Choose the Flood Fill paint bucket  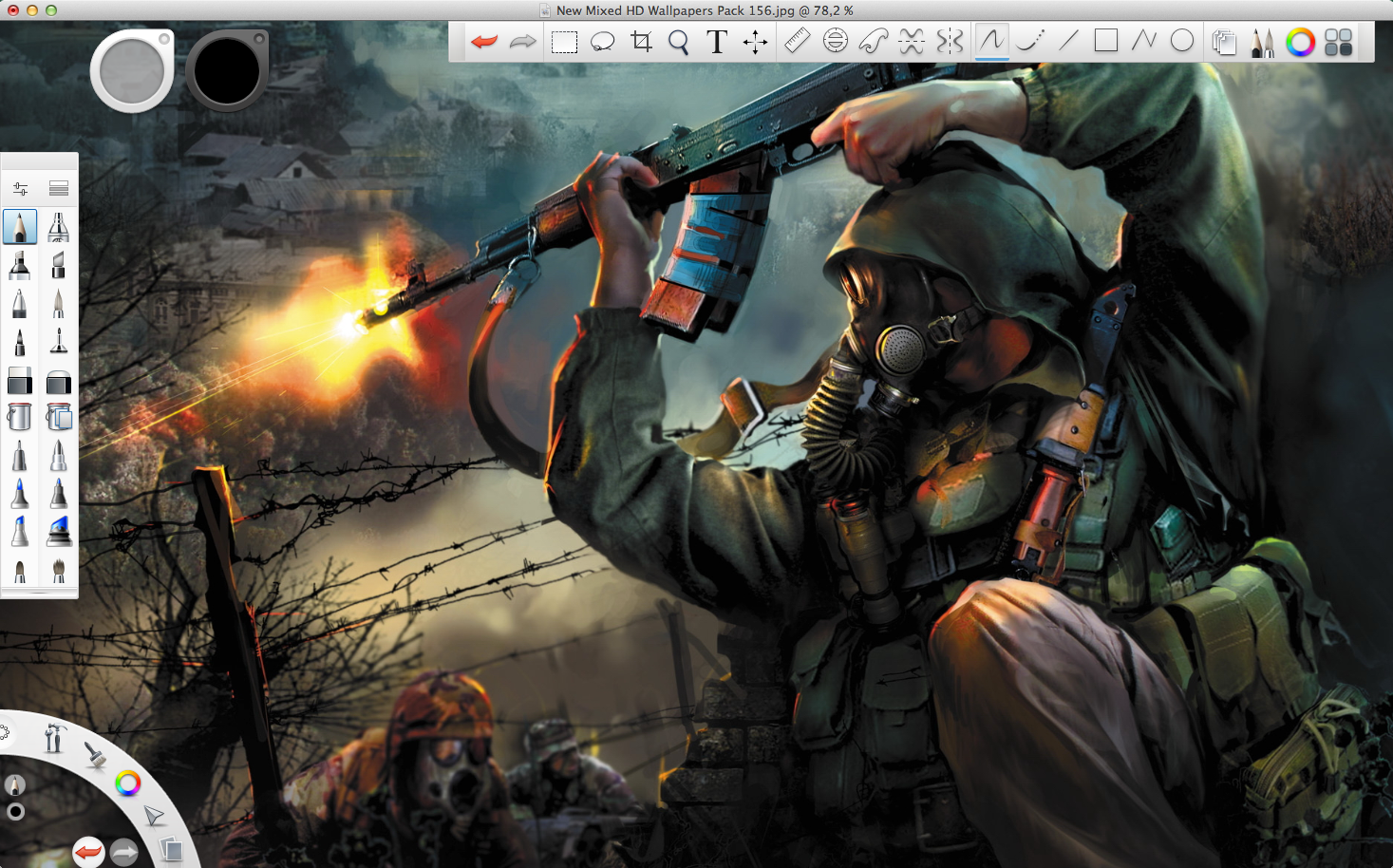pyautogui.click(x=20, y=417)
